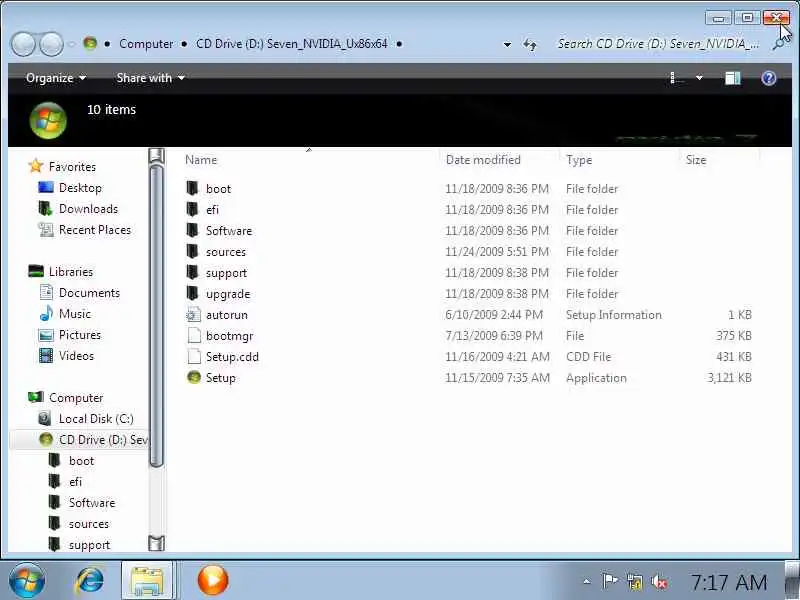The image size is (800, 600).
Task: Select the sources folder icon in file list
Action: click(x=192, y=252)
